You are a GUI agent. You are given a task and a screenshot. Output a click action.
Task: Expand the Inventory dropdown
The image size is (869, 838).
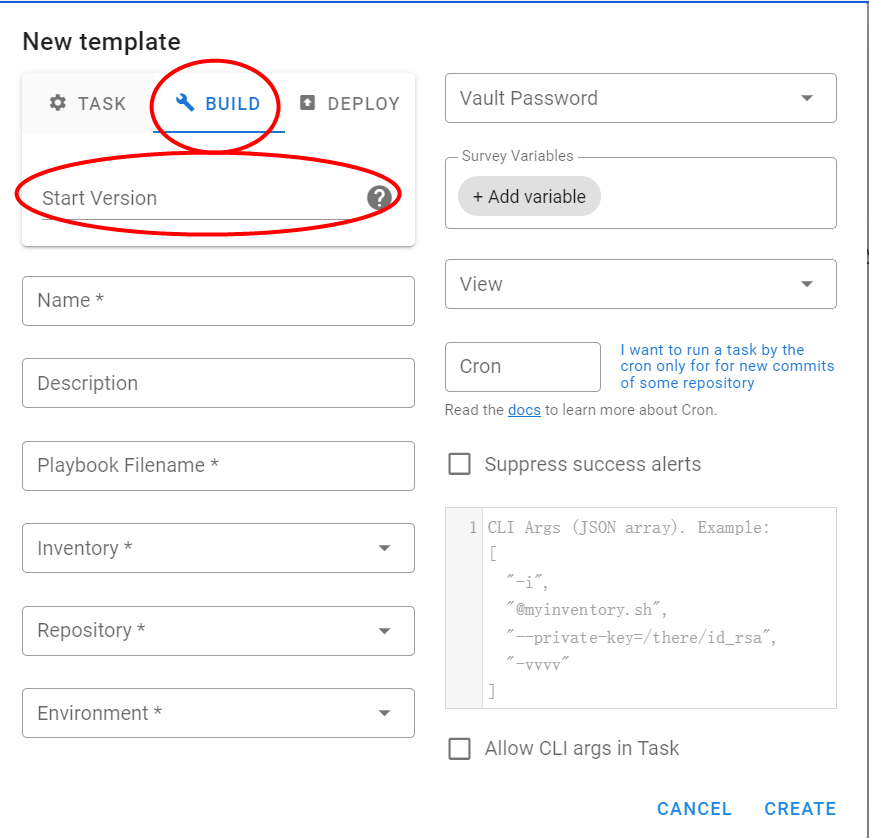click(384, 548)
